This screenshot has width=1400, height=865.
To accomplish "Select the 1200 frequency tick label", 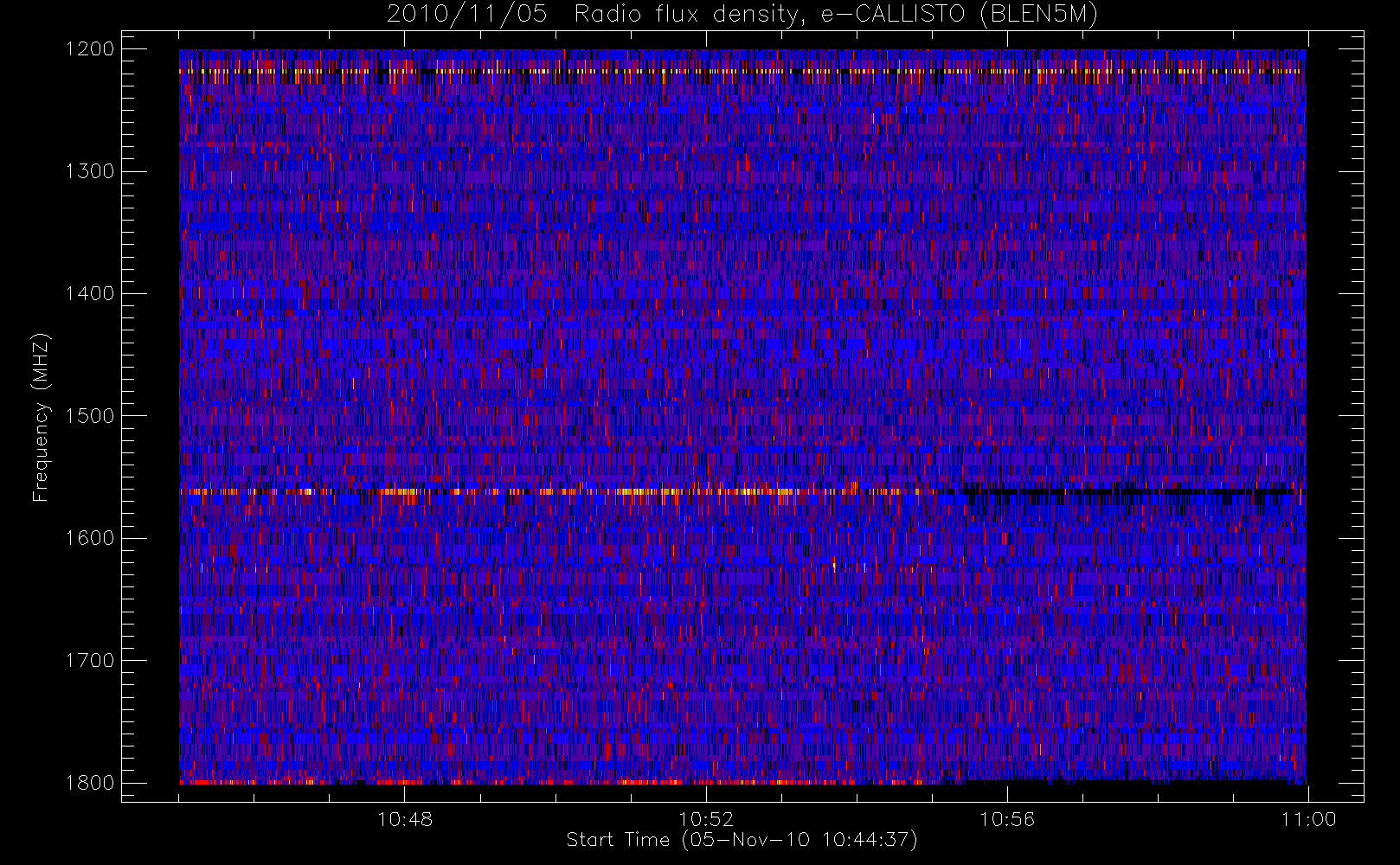I will [x=90, y=49].
